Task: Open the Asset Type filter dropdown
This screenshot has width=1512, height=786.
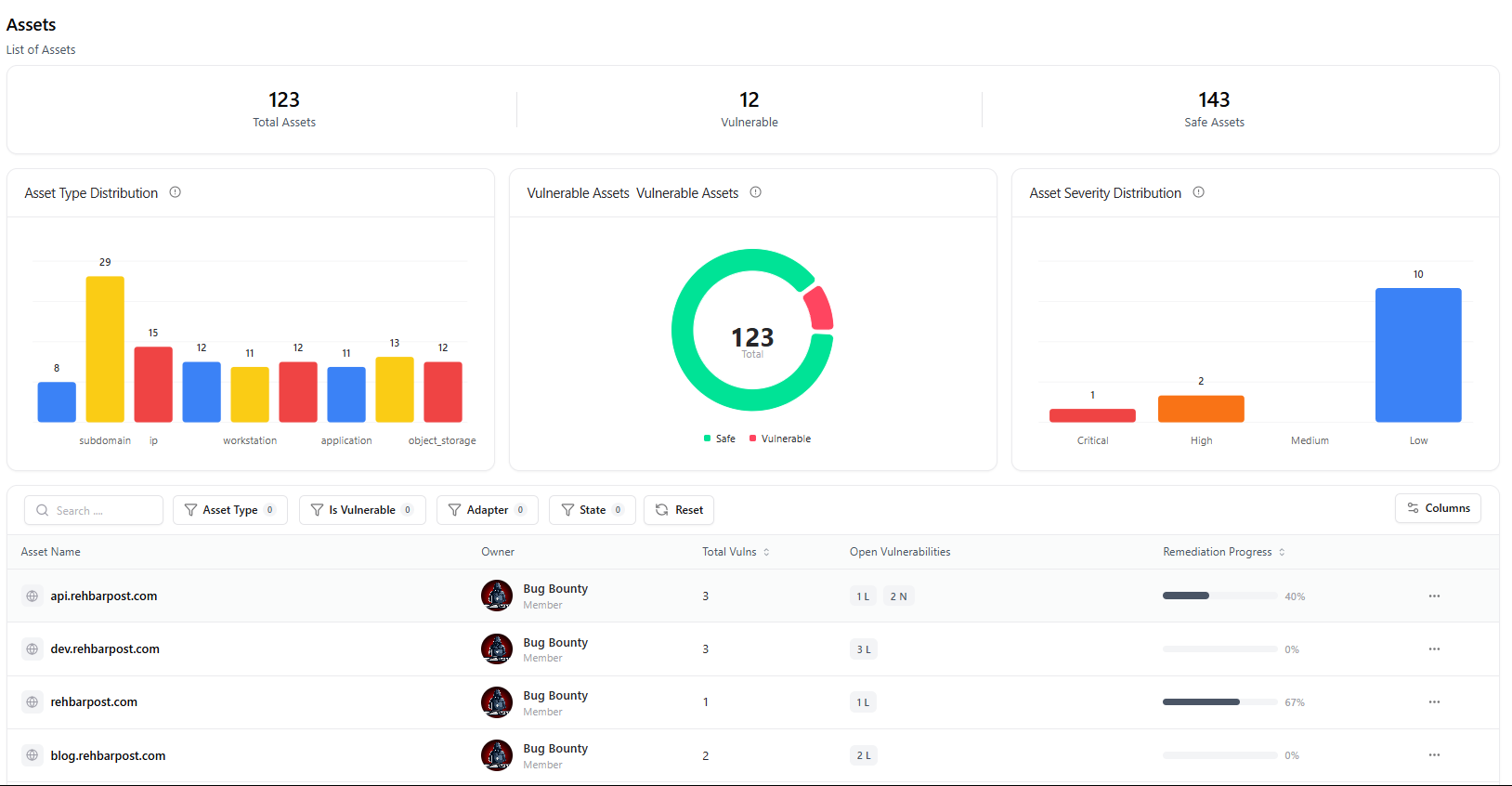Action: (x=230, y=510)
